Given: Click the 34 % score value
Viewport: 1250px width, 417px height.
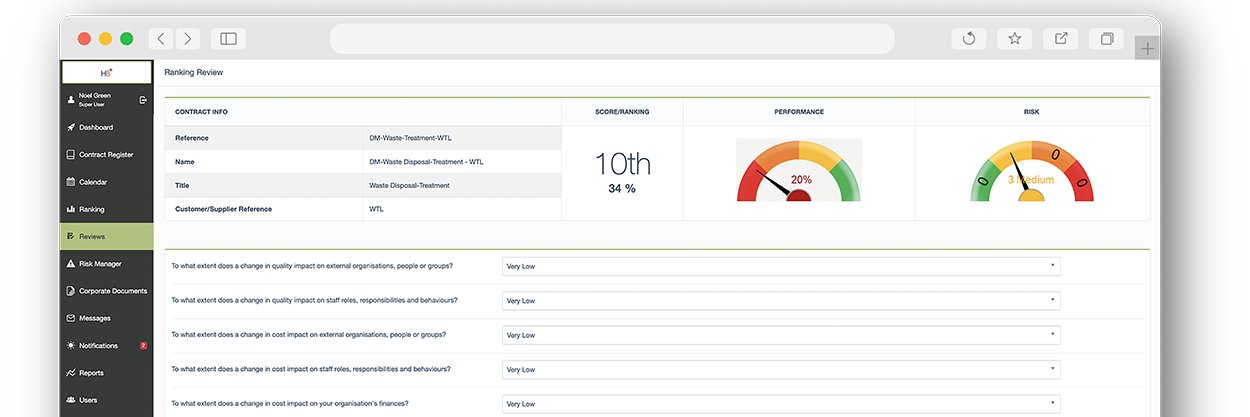Looking at the screenshot, I should tap(622, 188).
